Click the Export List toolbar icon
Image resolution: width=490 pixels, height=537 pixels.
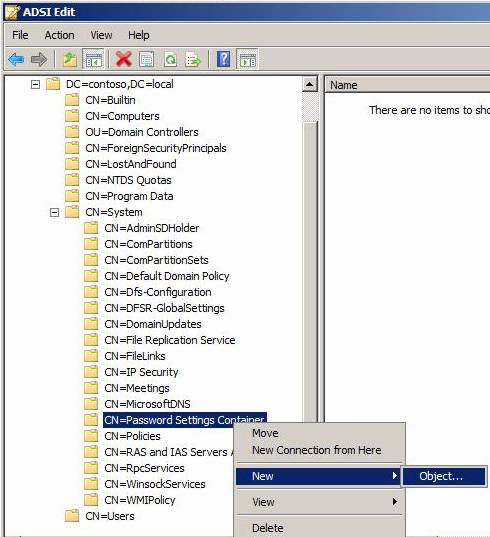tap(193, 60)
